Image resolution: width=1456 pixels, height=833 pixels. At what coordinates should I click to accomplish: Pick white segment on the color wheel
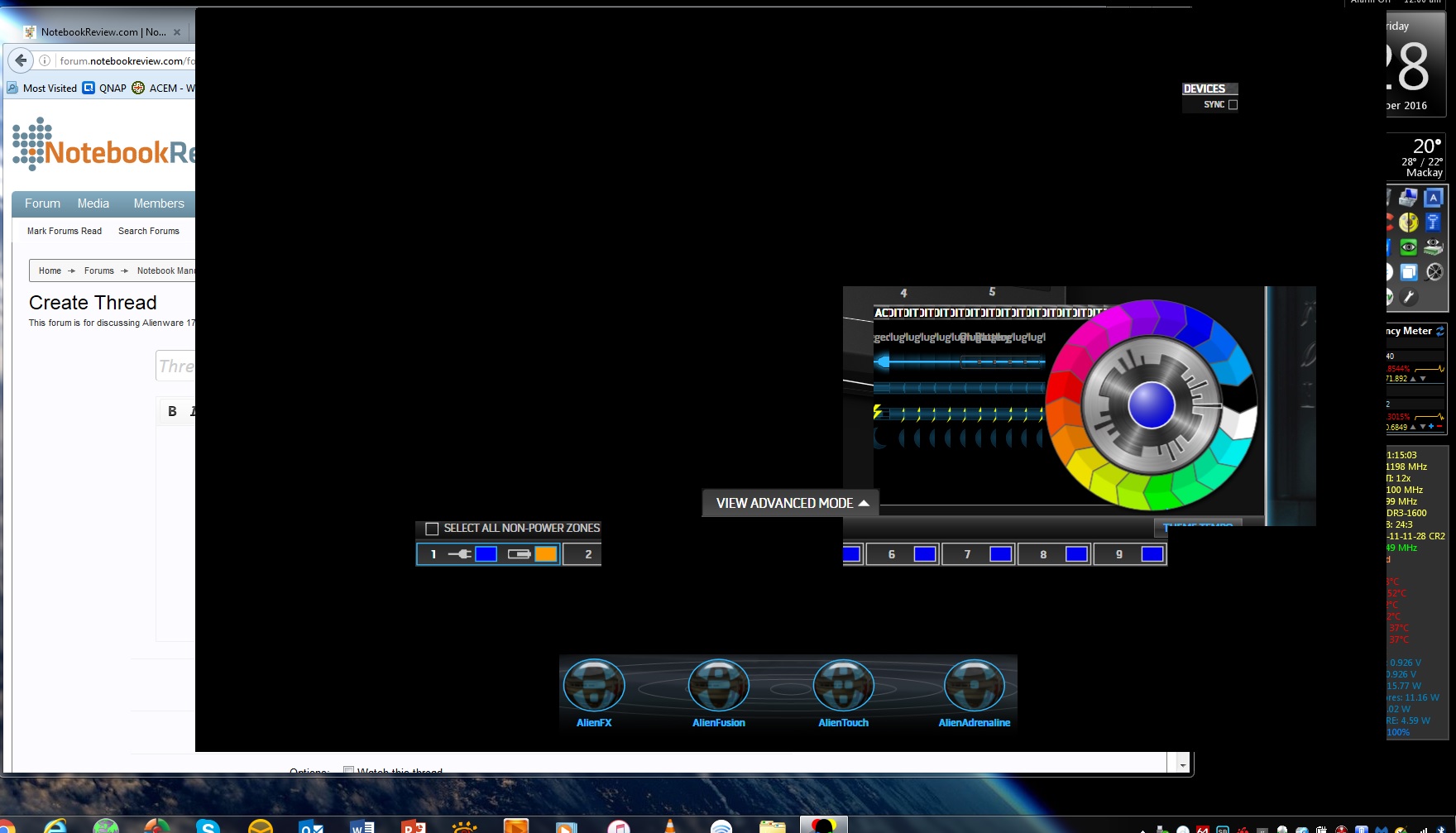click(1238, 423)
